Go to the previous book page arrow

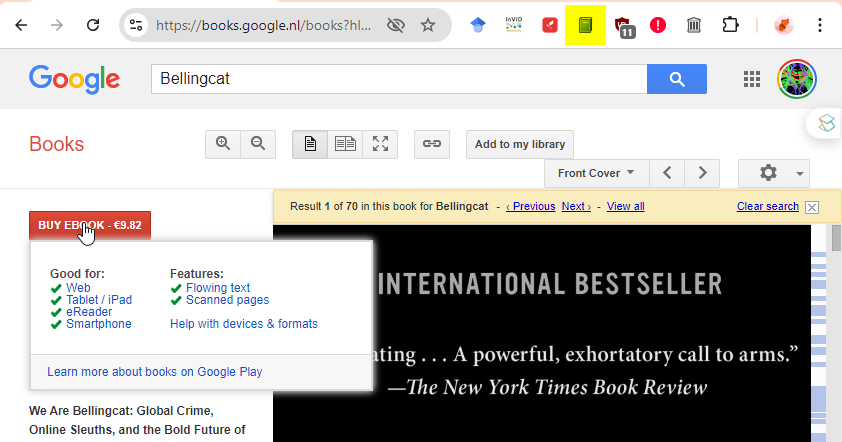[667, 173]
